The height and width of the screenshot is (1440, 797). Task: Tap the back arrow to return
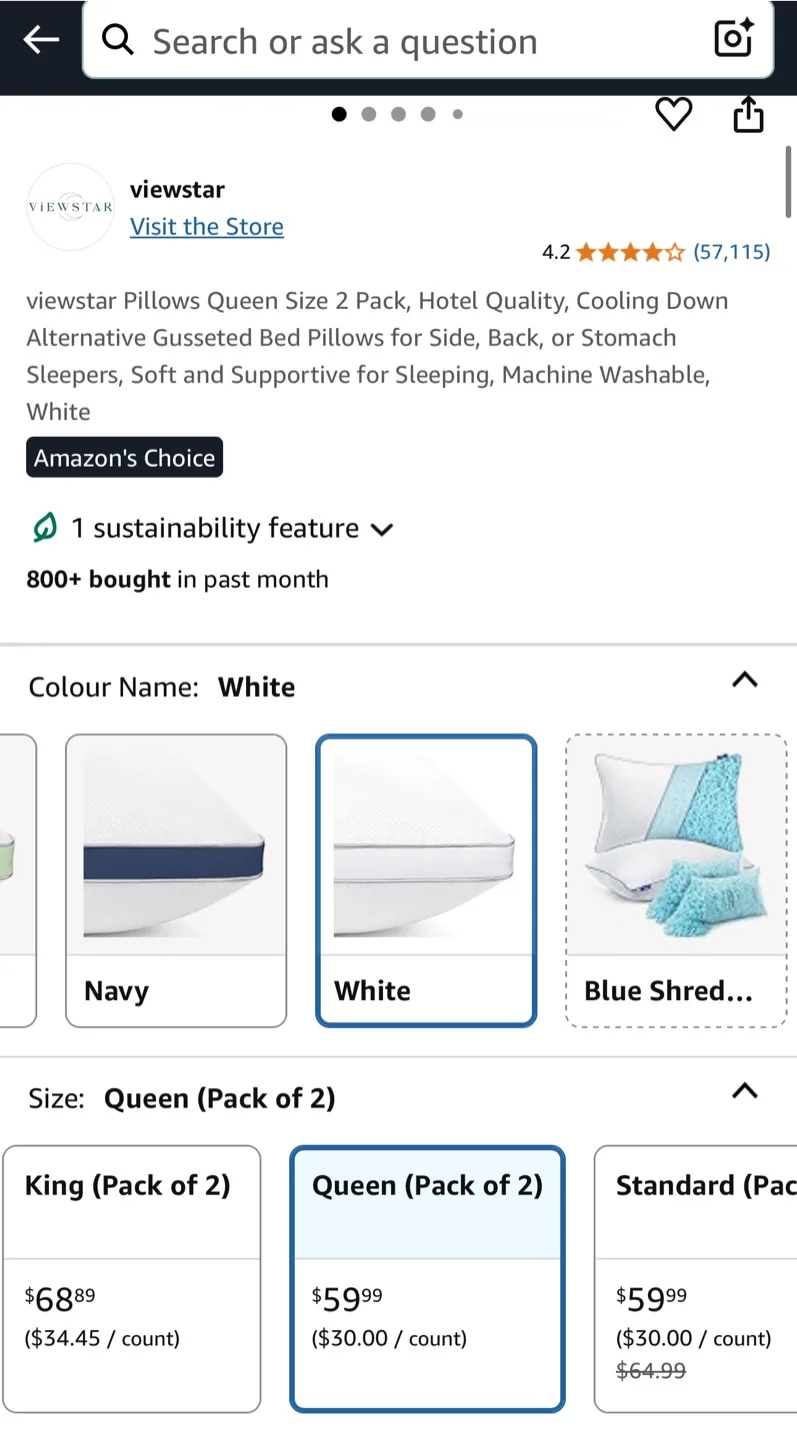40,40
